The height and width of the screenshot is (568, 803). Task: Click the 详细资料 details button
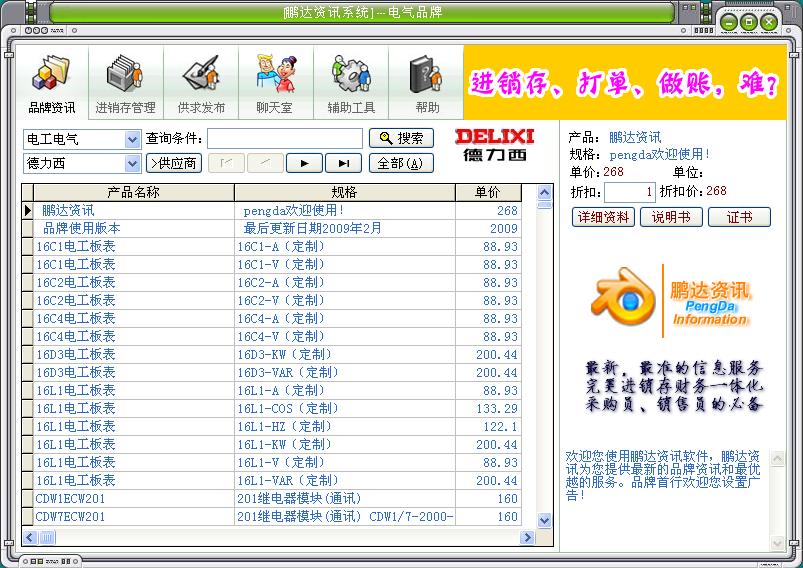coord(603,217)
